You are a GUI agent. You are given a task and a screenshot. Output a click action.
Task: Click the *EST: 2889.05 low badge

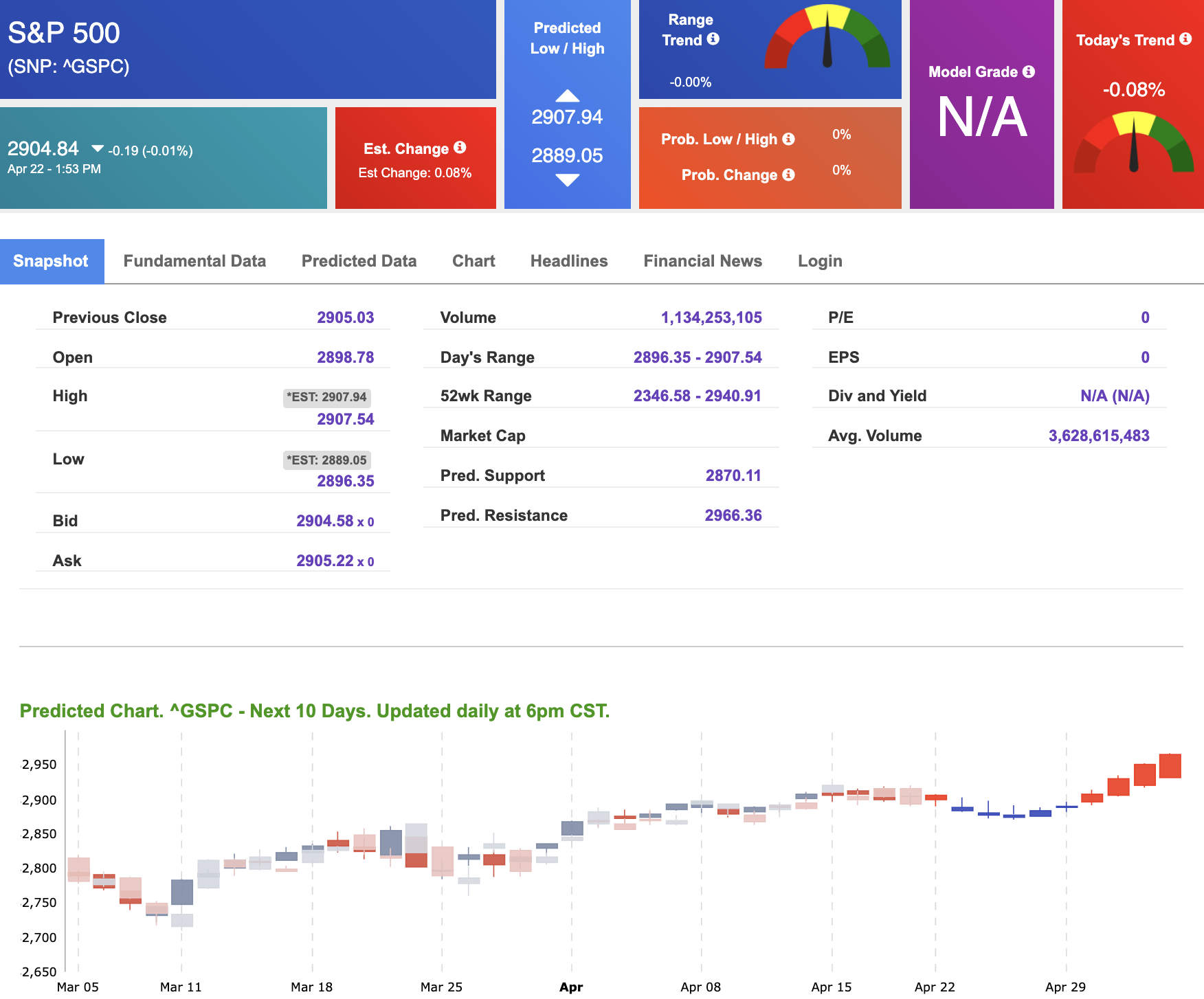coord(327,460)
